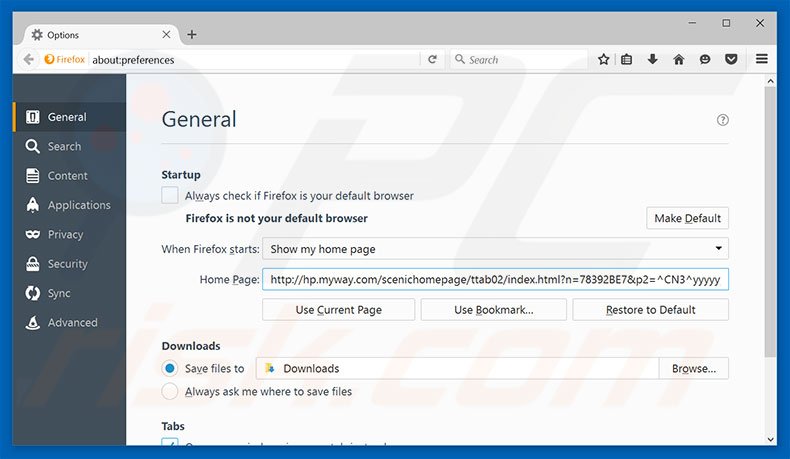
Task: Open the Privacy preferences category
Action: (70, 234)
